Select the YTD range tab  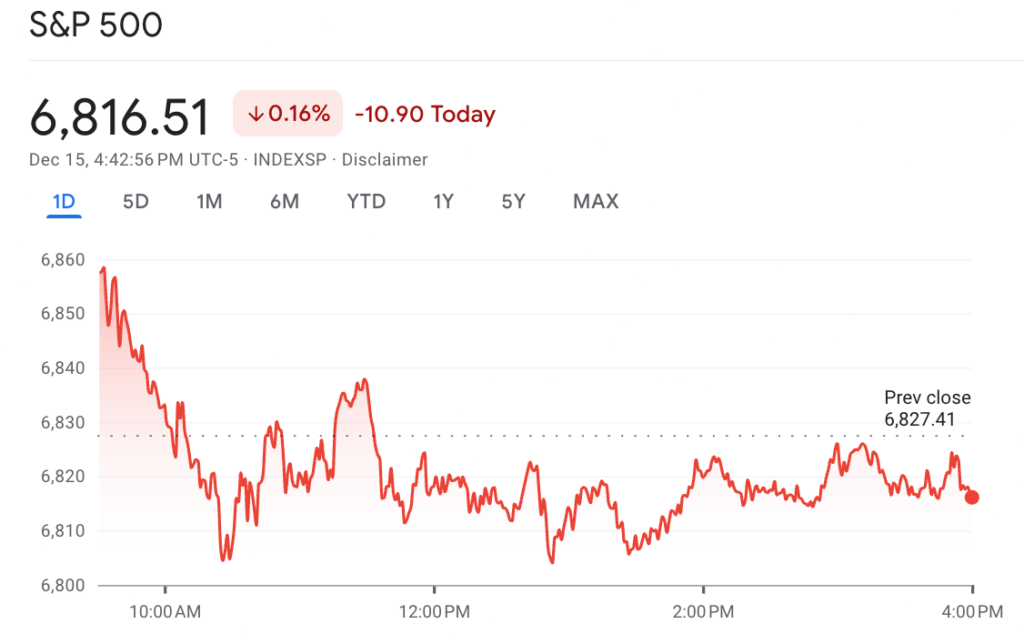pyautogui.click(x=366, y=202)
